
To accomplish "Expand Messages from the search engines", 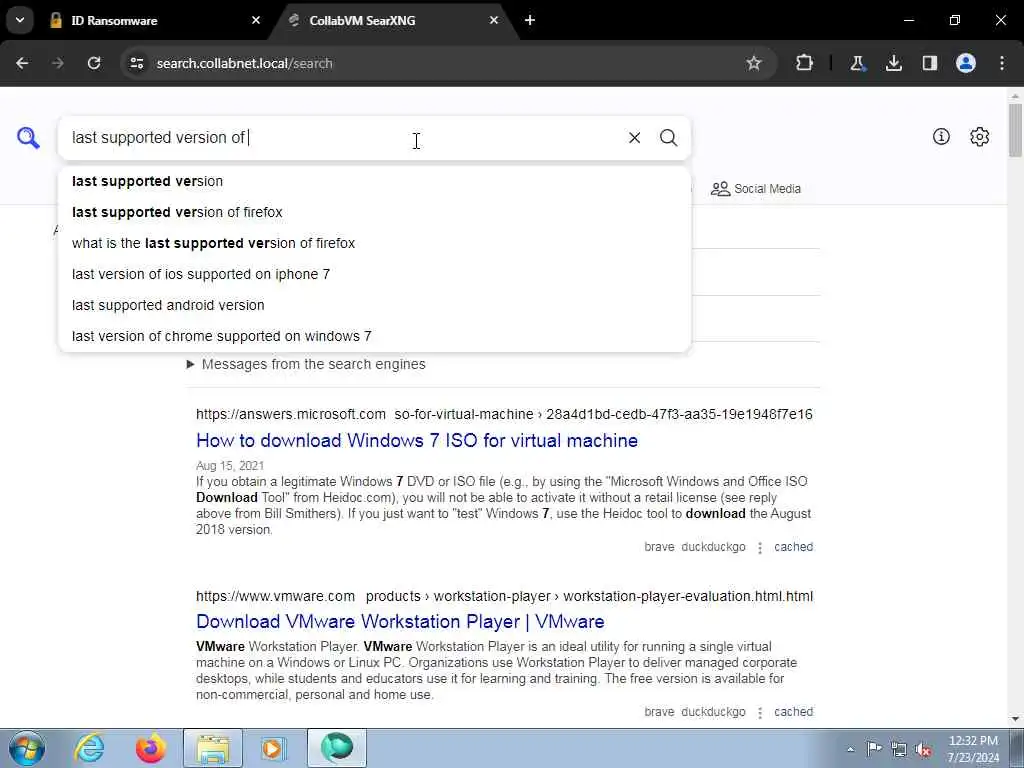I will (306, 364).
